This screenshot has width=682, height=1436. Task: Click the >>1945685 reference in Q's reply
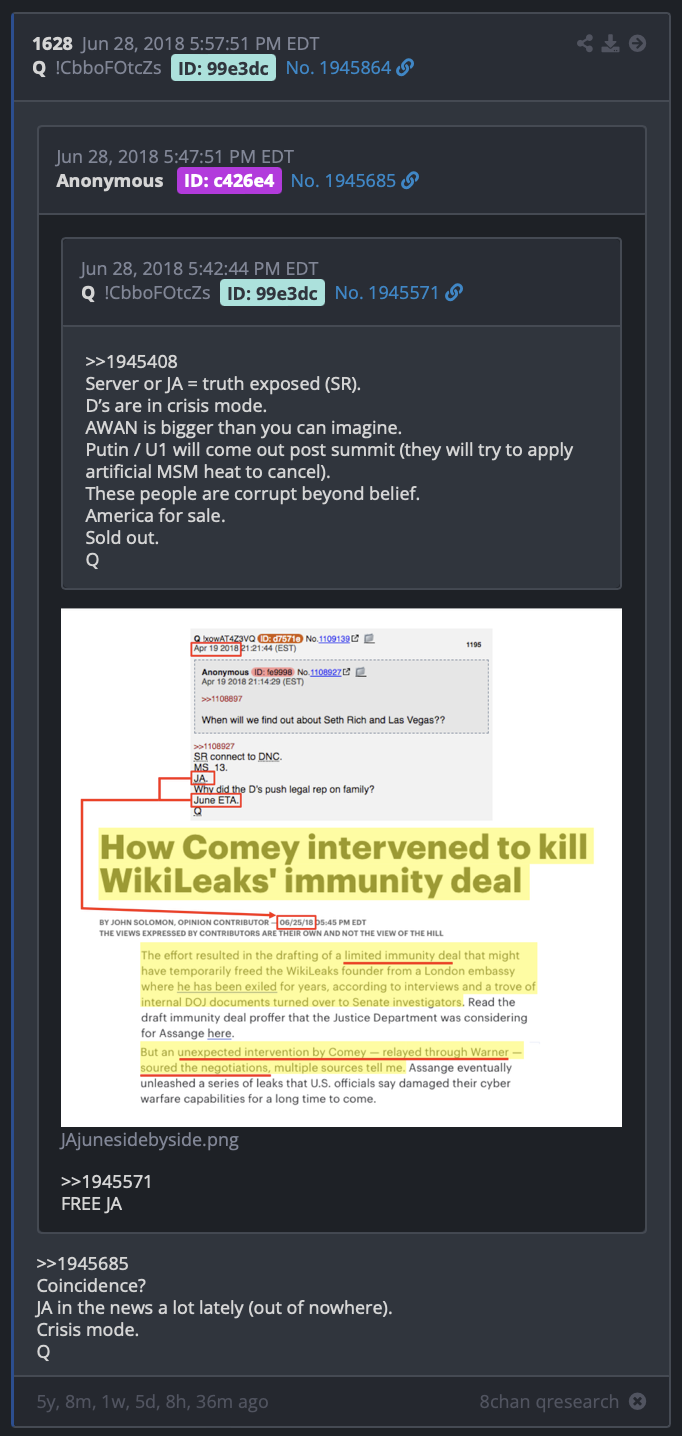(83, 1263)
